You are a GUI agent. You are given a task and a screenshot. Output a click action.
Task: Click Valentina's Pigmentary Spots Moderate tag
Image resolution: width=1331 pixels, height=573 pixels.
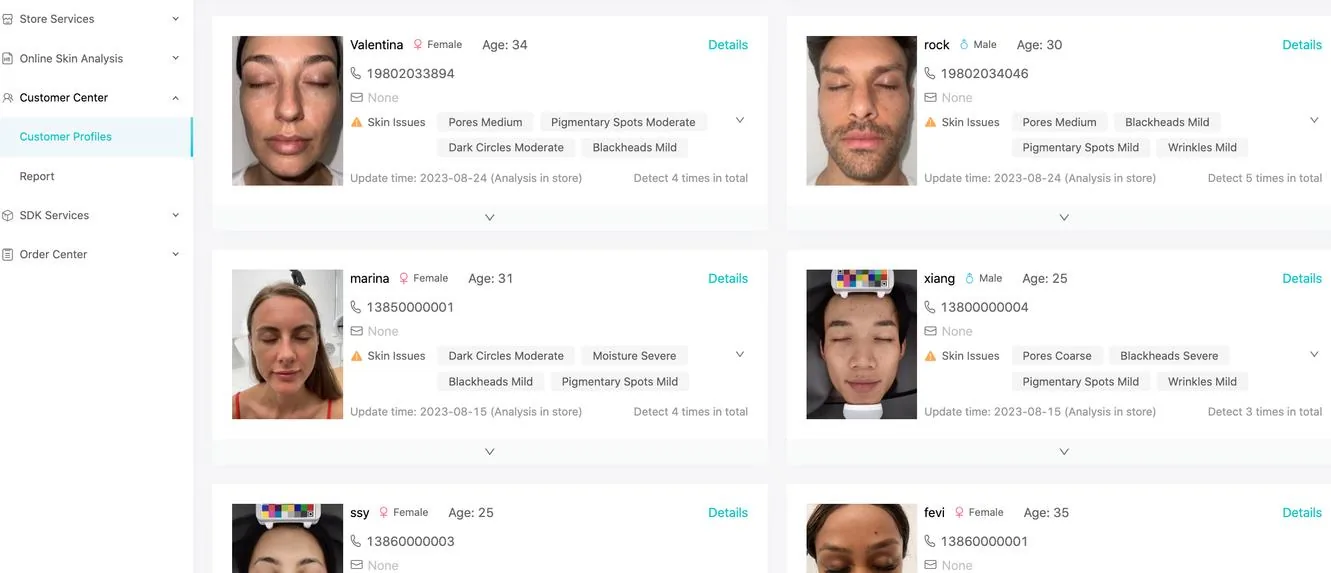click(x=623, y=122)
